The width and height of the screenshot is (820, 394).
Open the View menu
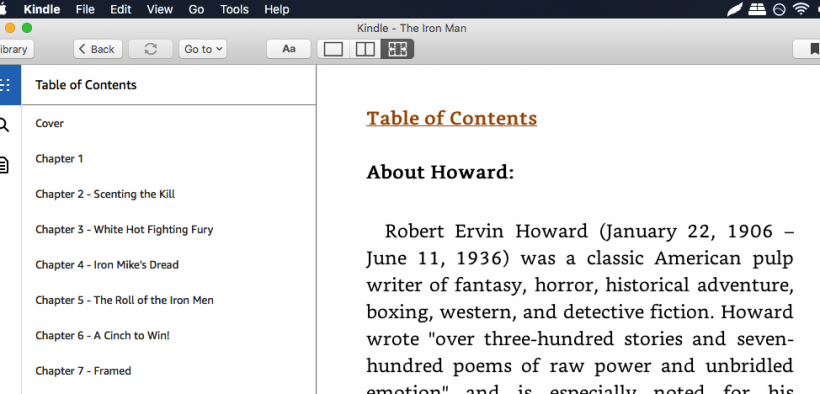tap(160, 9)
